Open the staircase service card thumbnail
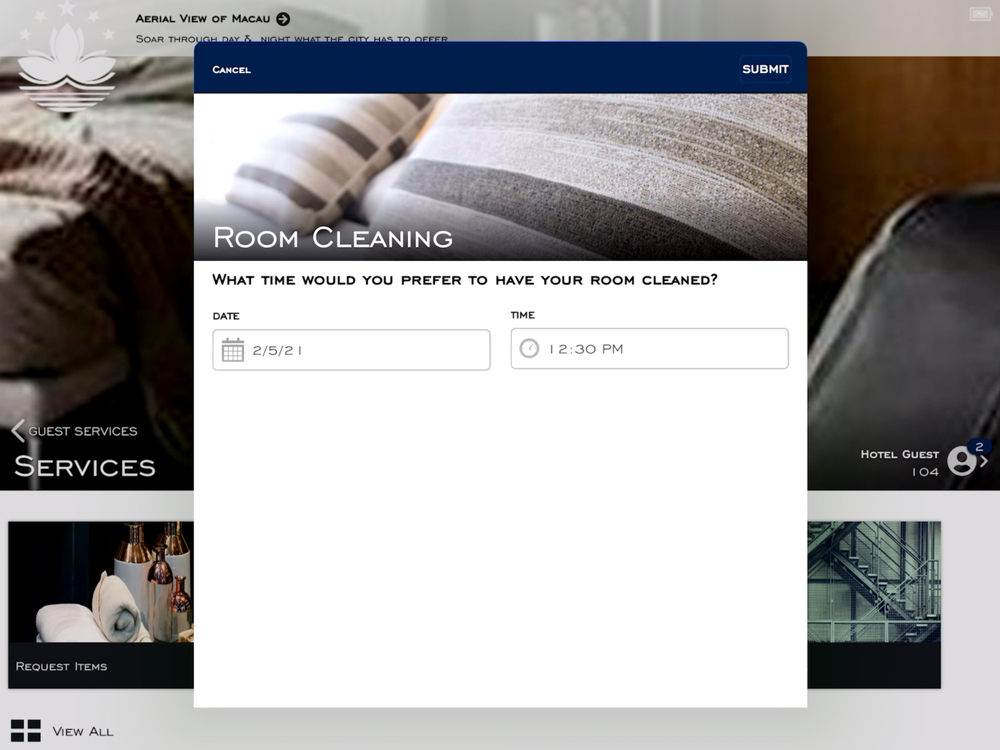This screenshot has width=1000, height=750. pyautogui.click(x=874, y=582)
